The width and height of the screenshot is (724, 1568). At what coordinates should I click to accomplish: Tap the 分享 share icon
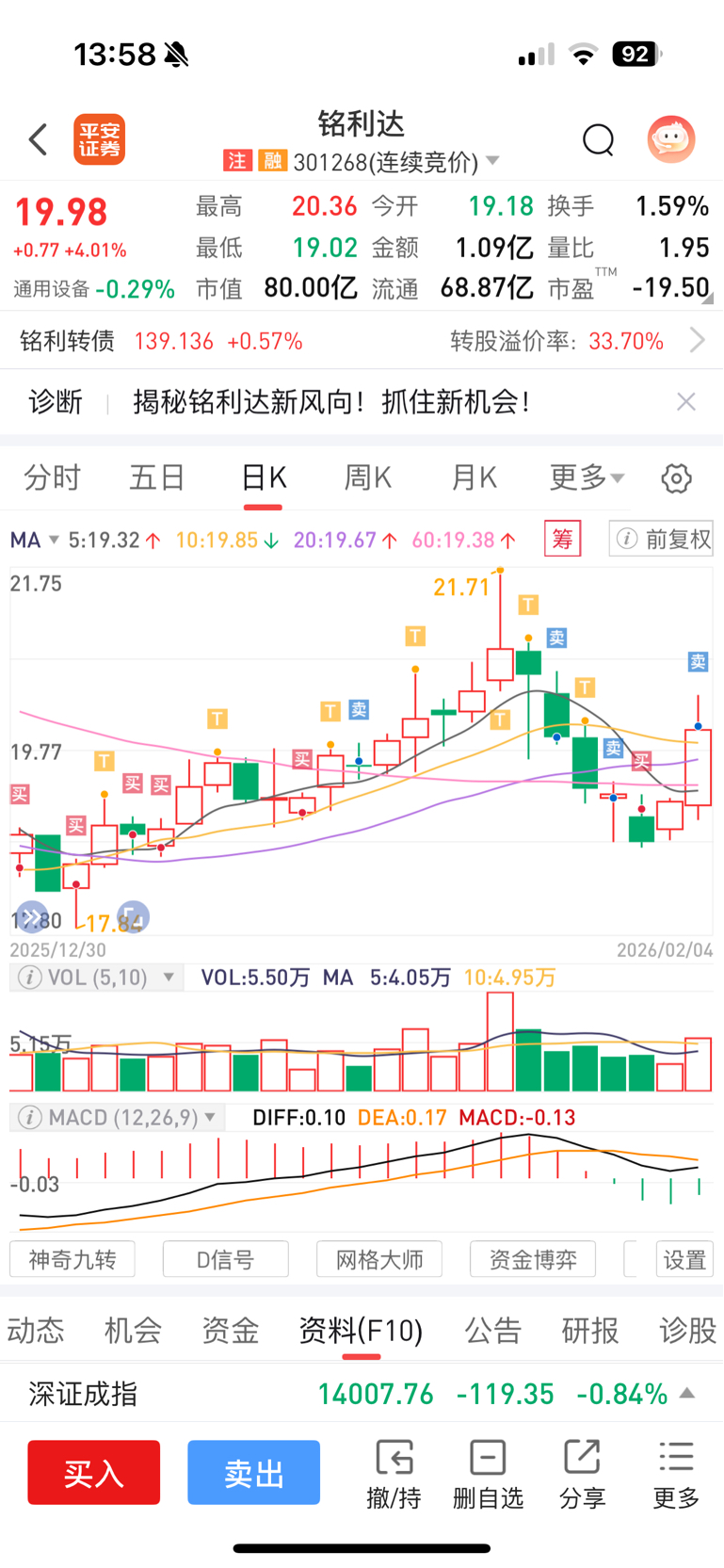pyautogui.click(x=582, y=1474)
